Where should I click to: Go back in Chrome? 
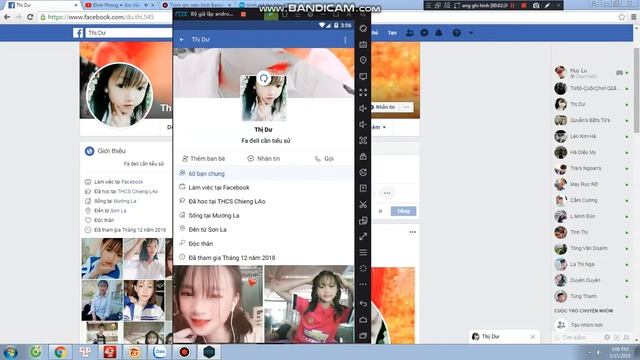7,17
